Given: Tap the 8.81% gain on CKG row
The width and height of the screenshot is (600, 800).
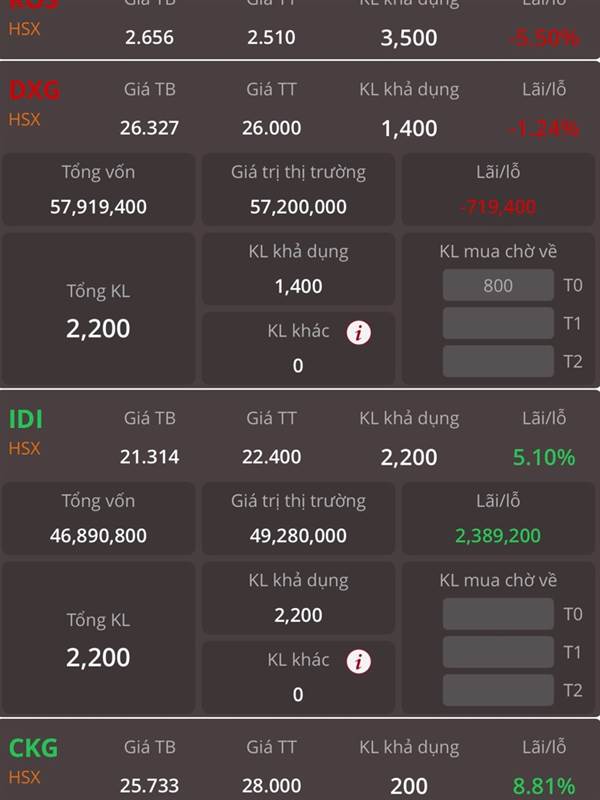Looking at the screenshot, I should click(544, 786).
